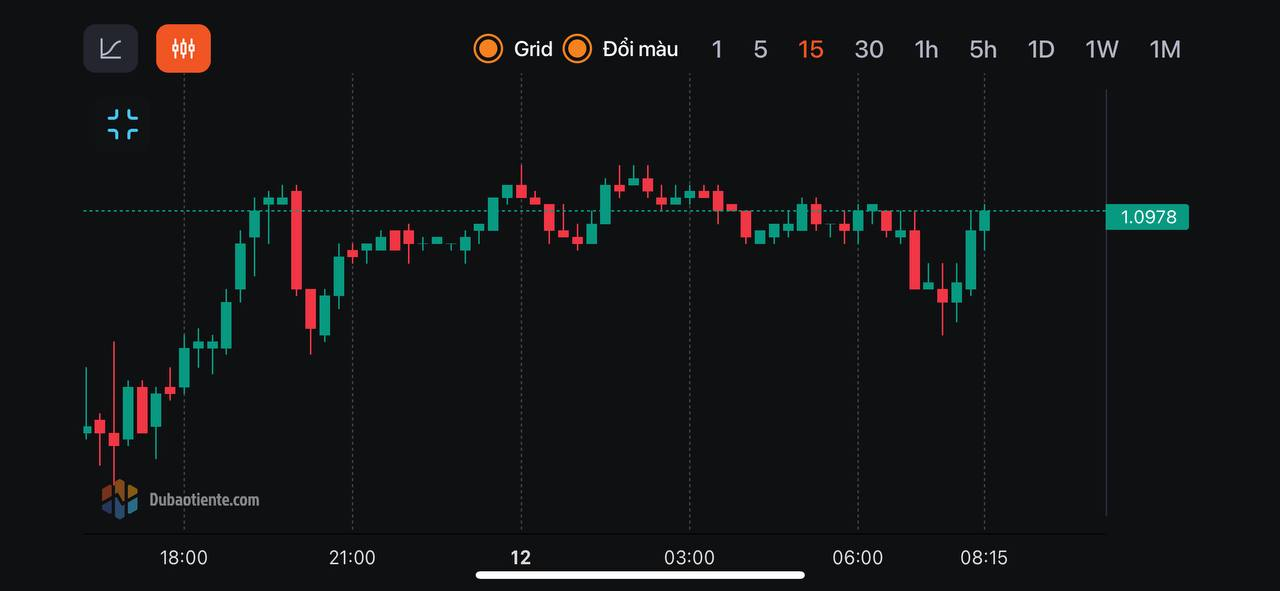Image resolution: width=1280 pixels, height=591 pixels.
Task: Switch to the 1h timeframe
Action: (926, 49)
